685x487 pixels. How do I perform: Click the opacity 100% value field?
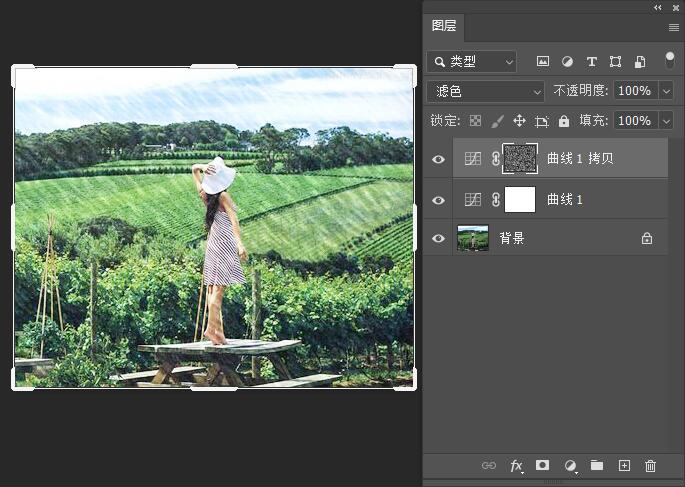pos(637,91)
